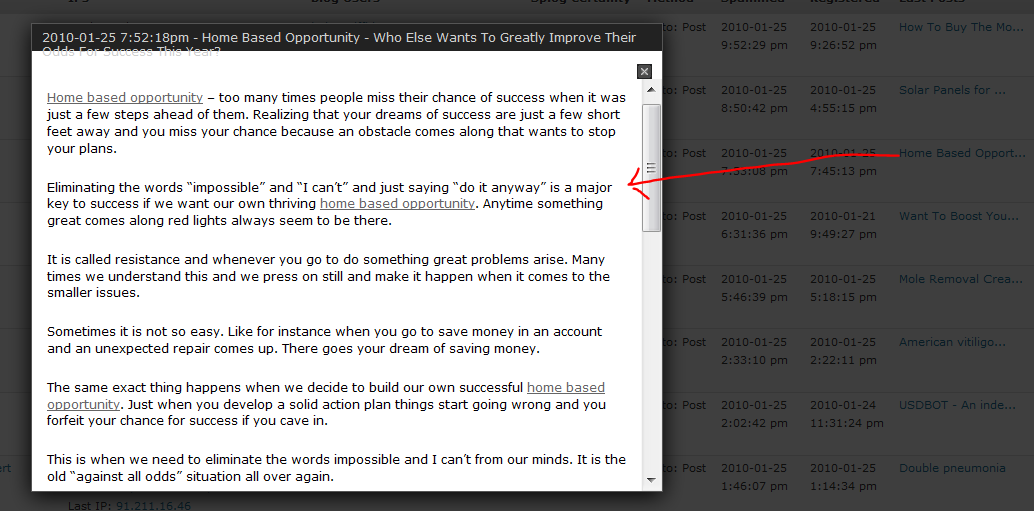Select spammed time '5:46:39 pm'
Image resolution: width=1034 pixels, height=511 pixels.
(x=754, y=297)
